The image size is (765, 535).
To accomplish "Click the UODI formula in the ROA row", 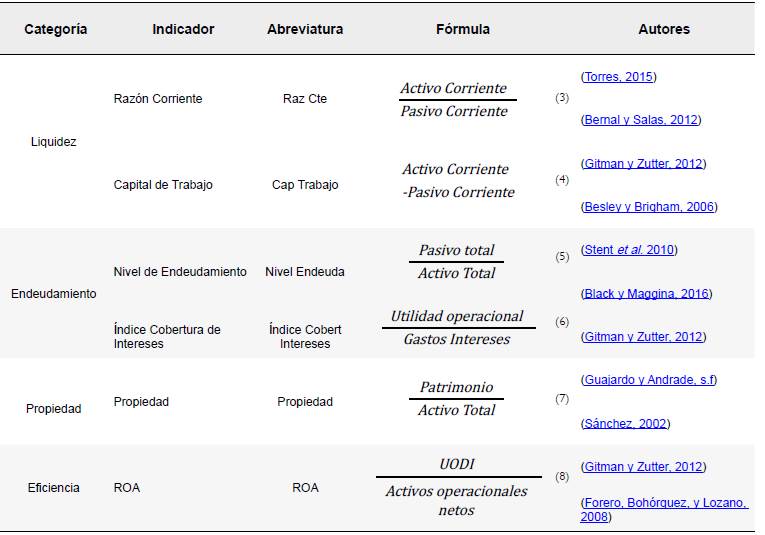I will (x=457, y=465).
